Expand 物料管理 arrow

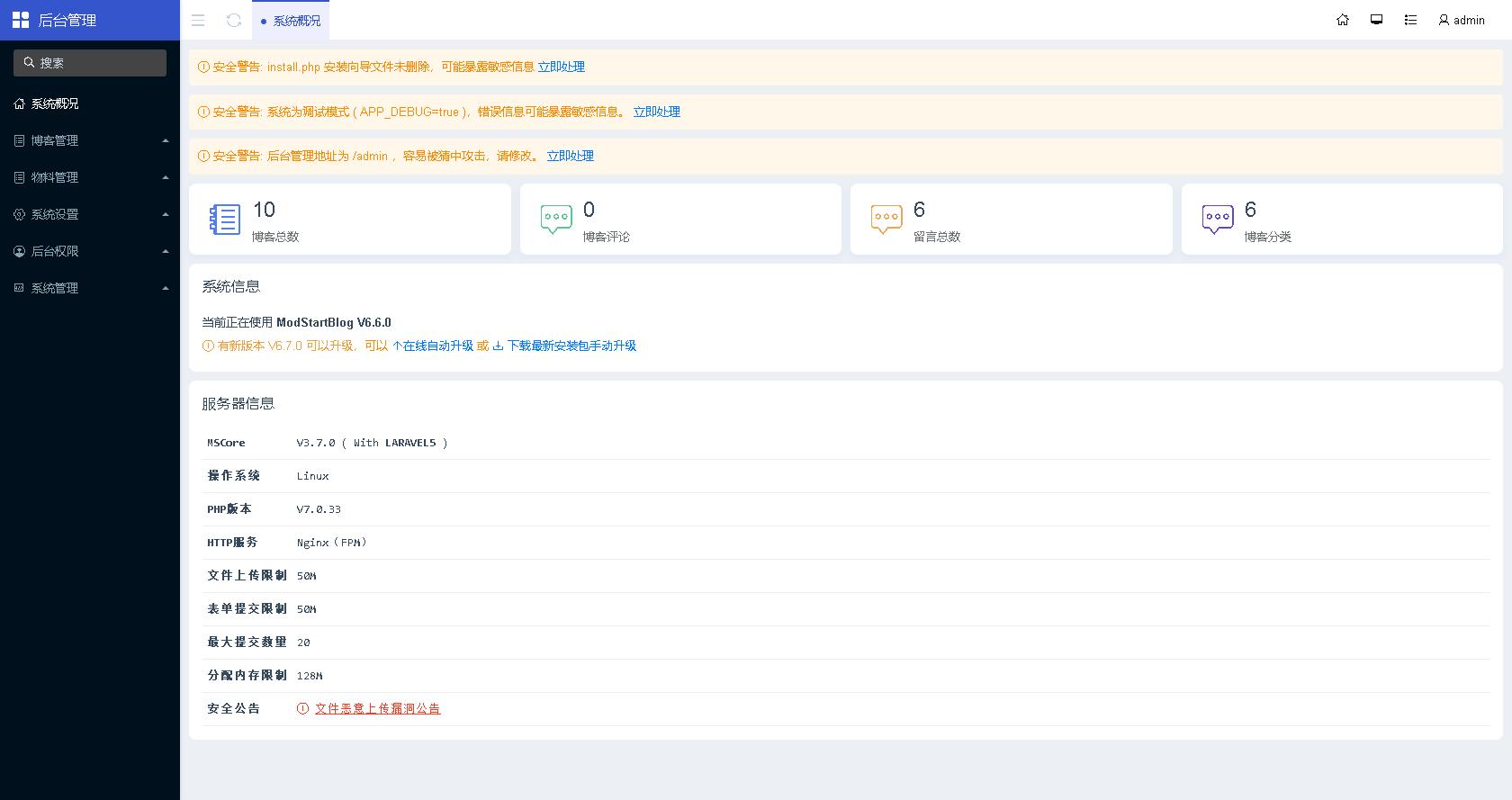coord(166,177)
